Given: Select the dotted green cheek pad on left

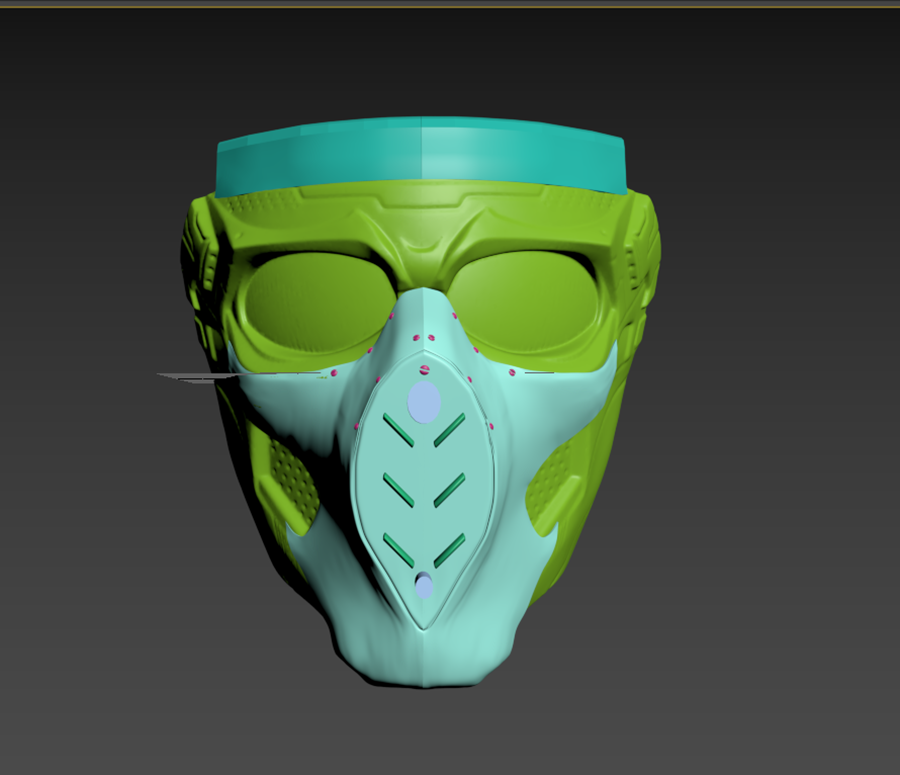Looking at the screenshot, I should point(293,485).
